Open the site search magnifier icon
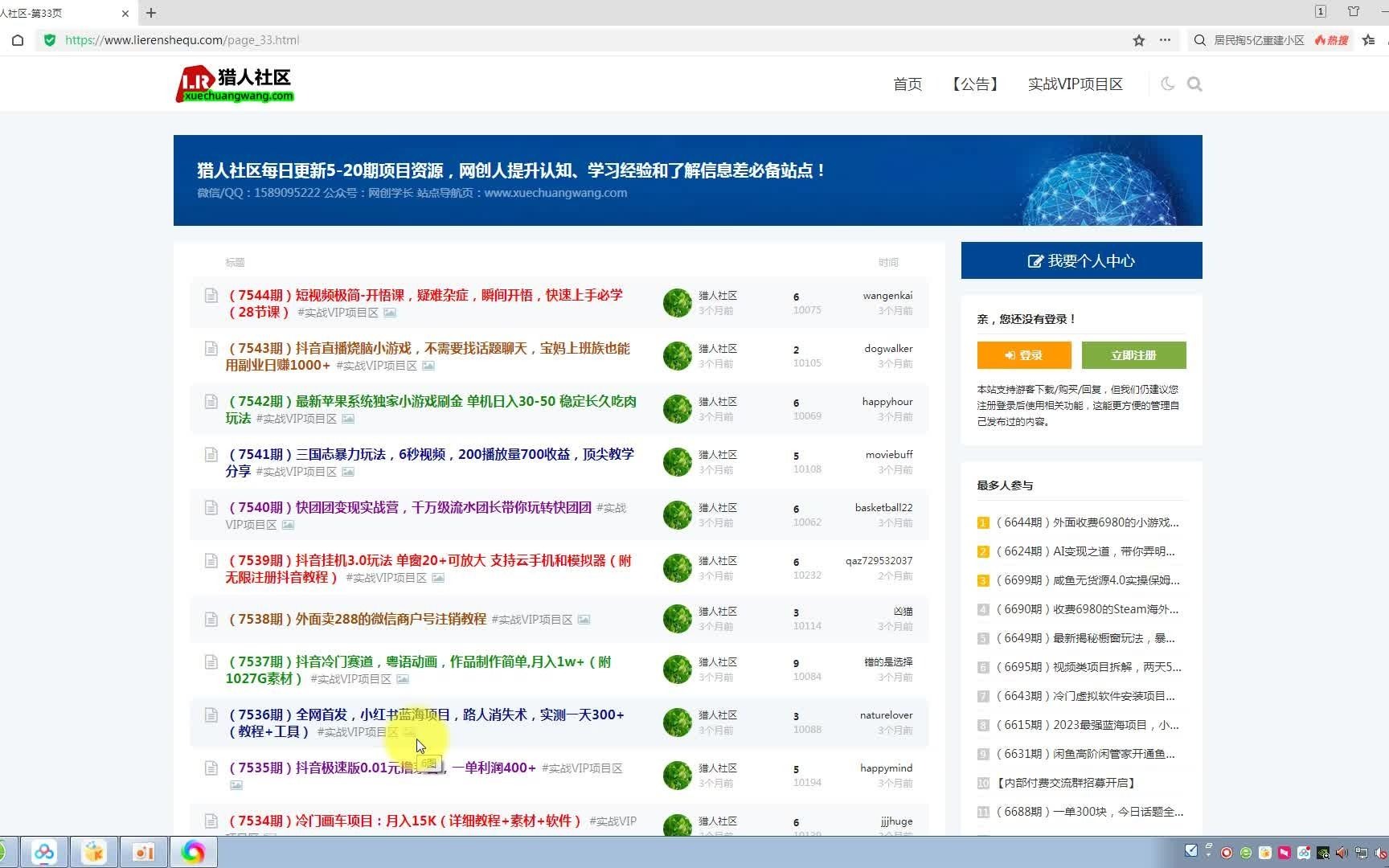Screen dimensions: 1389x868 pos(1194,84)
